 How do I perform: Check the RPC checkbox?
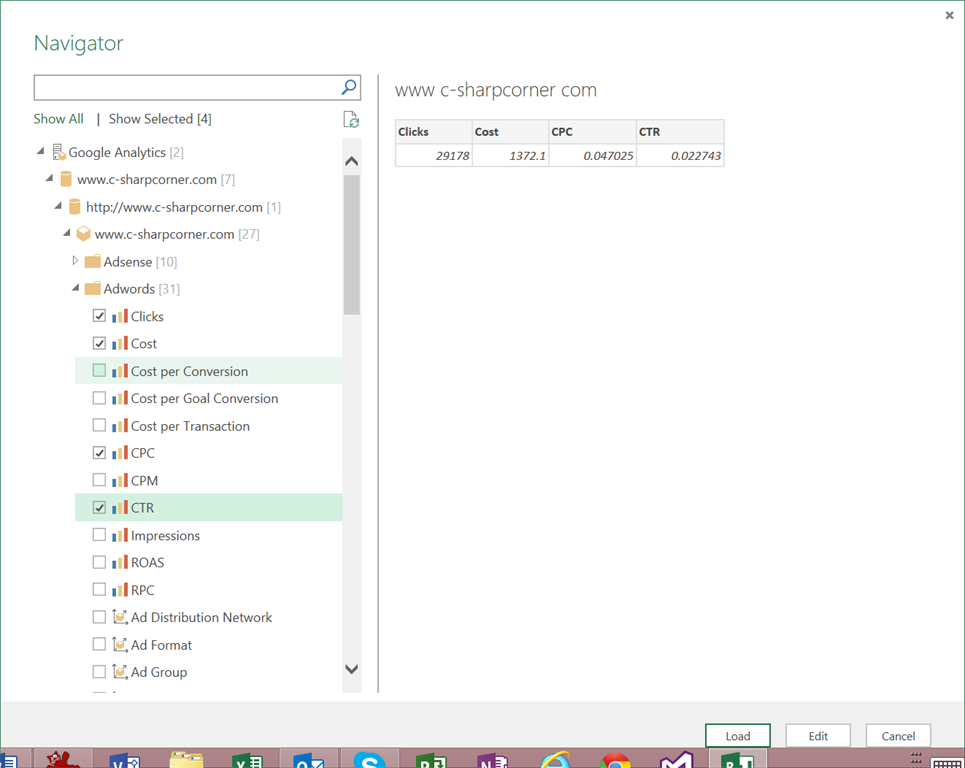[99, 590]
